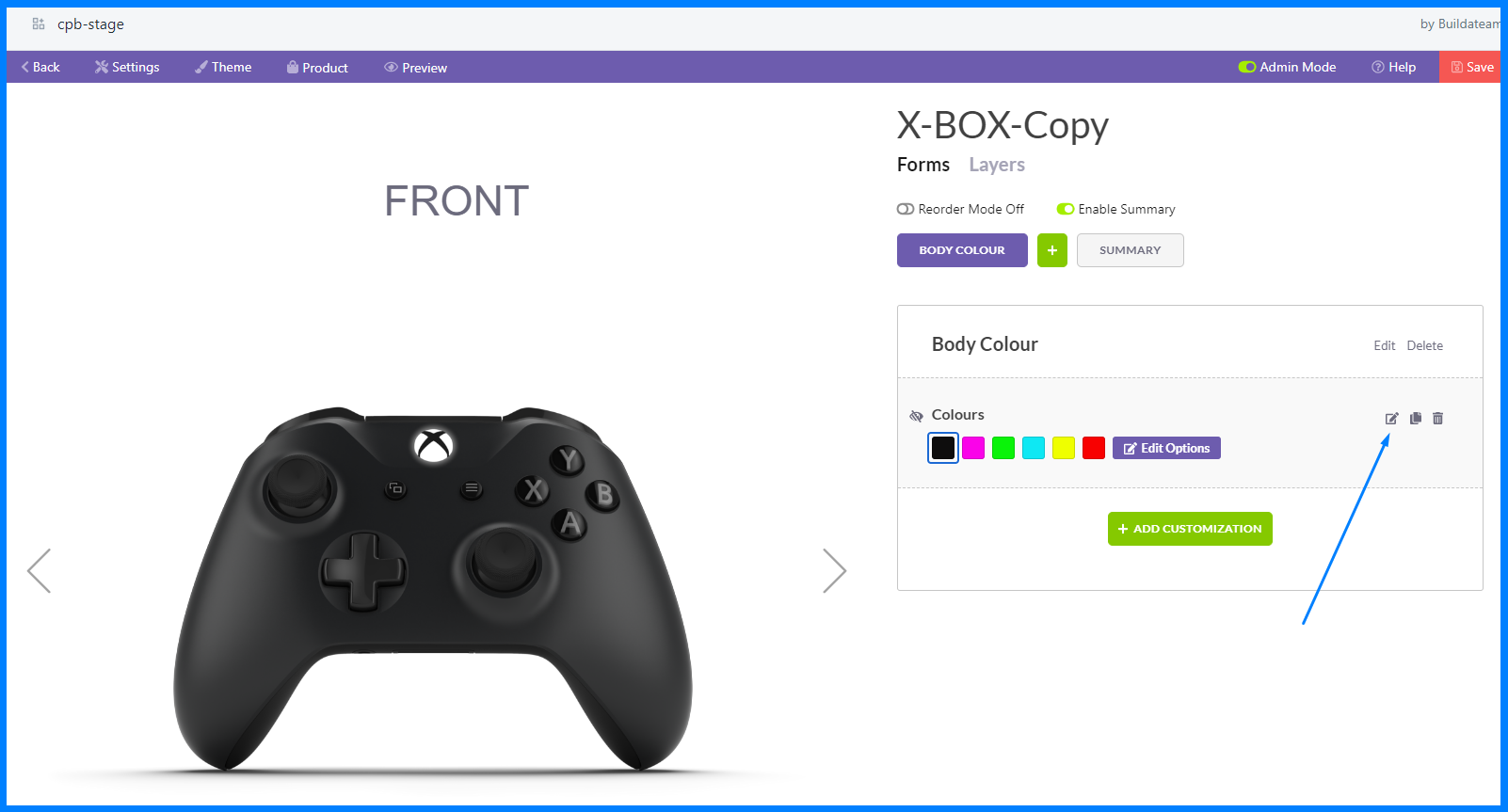The width and height of the screenshot is (1508, 812).
Task: Open the Help menu item
Action: [x=1393, y=67]
